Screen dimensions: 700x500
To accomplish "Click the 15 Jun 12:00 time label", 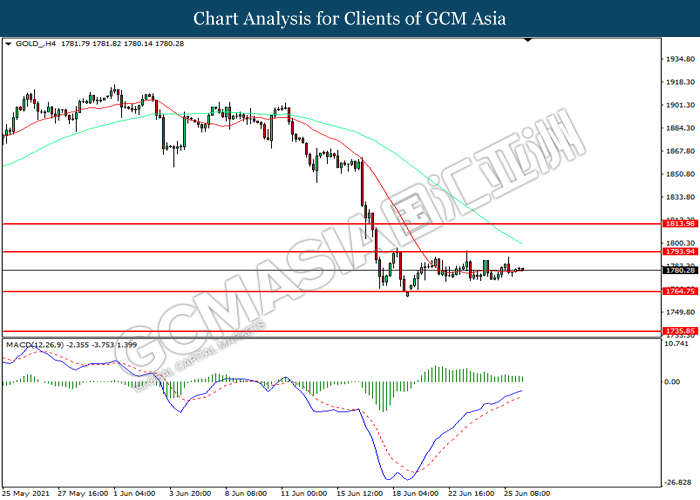I will pyautogui.click(x=360, y=493).
